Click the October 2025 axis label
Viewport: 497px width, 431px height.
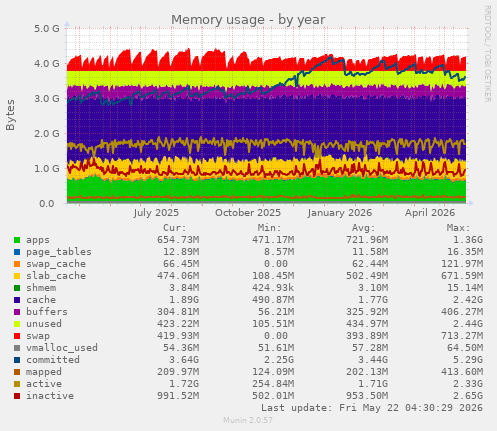(x=248, y=213)
